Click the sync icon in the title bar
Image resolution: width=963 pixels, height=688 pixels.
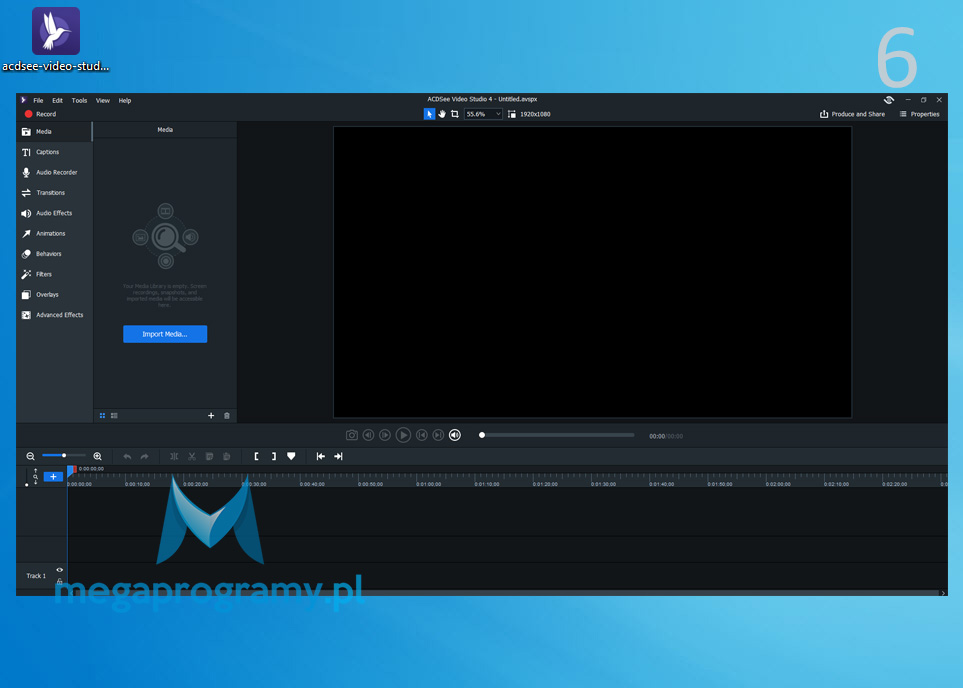[x=888, y=100]
